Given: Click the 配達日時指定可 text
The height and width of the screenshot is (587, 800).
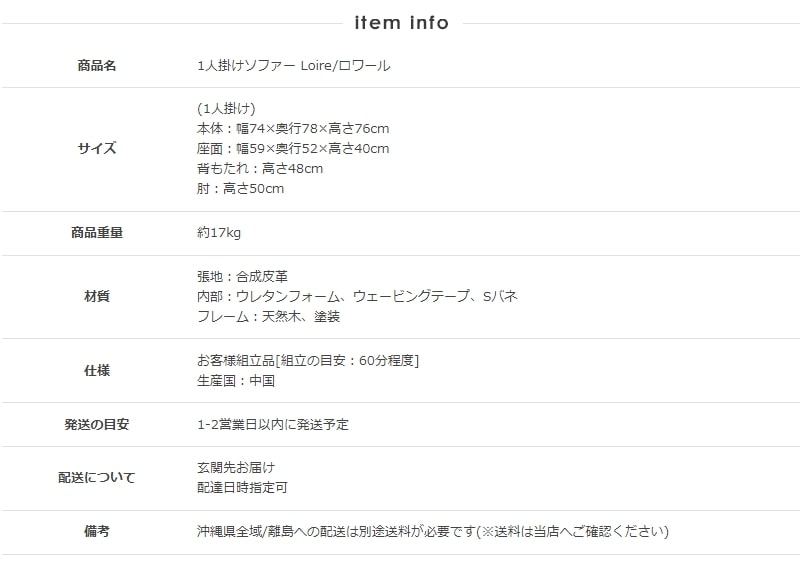Looking at the screenshot, I should 243,488.
